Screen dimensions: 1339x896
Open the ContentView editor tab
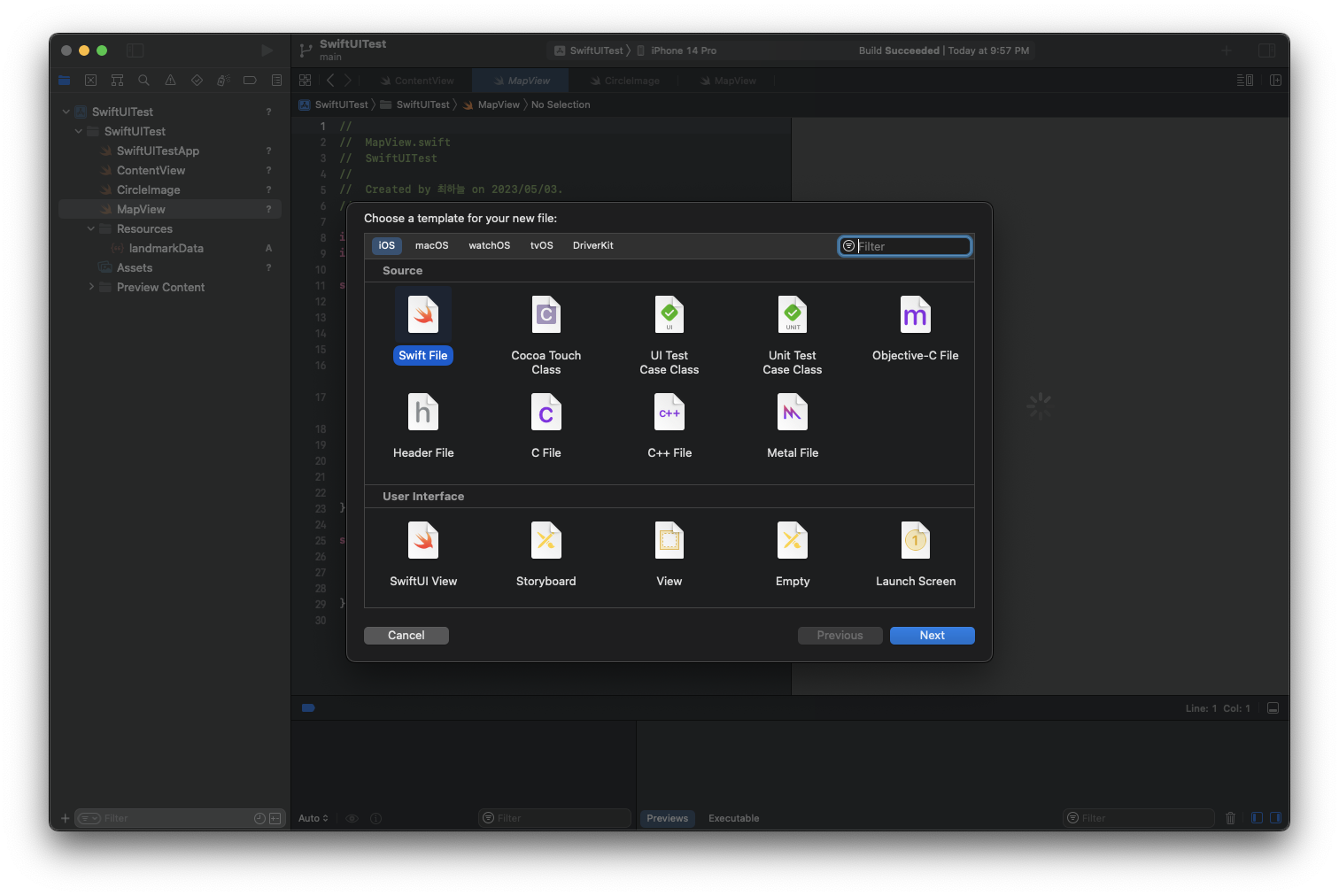[x=417, y=81]
